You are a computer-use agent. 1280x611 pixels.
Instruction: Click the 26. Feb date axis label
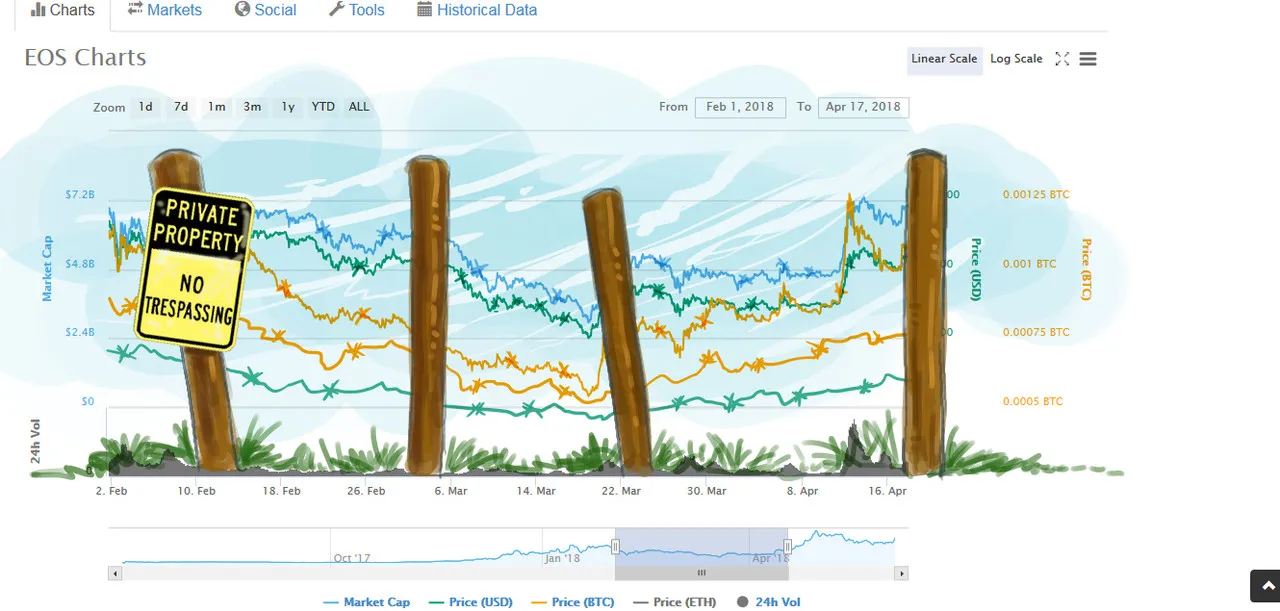[x=366, y=491]
